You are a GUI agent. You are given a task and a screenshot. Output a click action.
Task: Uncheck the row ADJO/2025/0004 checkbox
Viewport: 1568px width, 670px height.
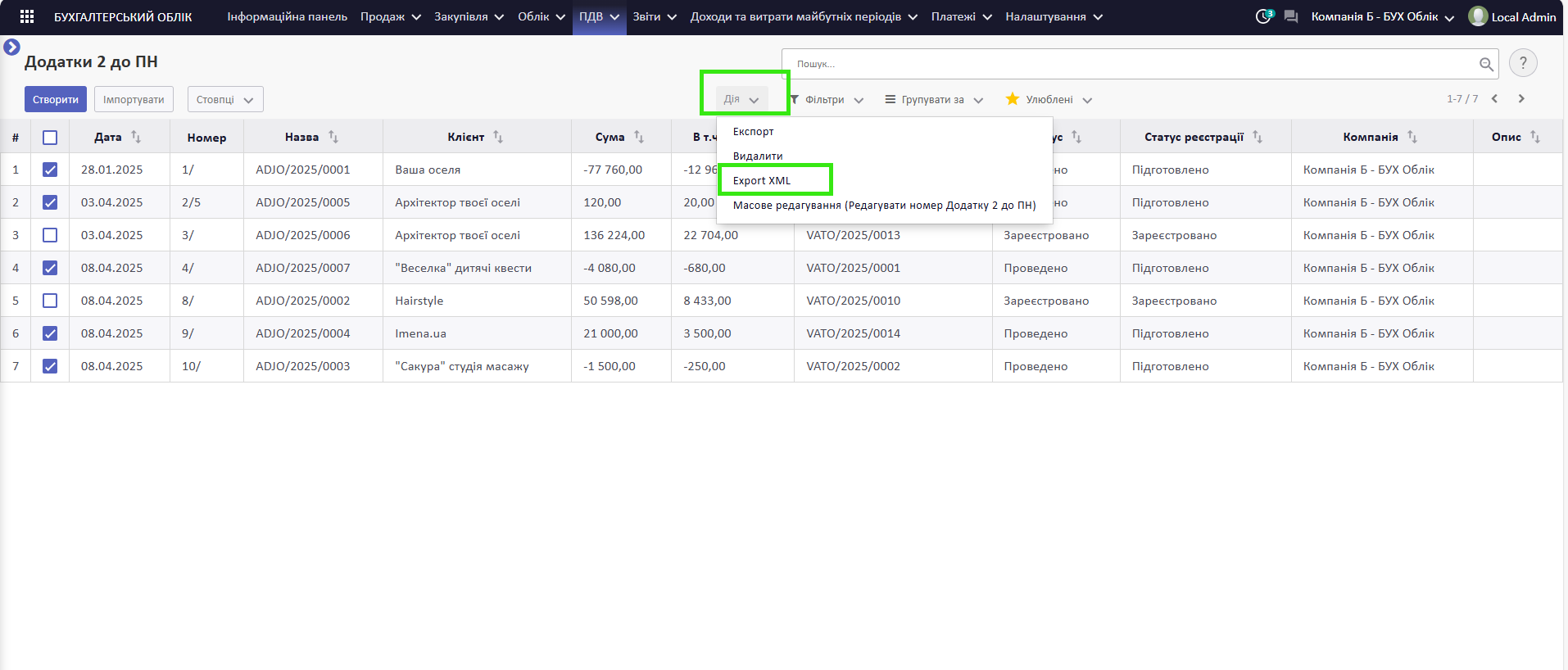pos(50,333)
